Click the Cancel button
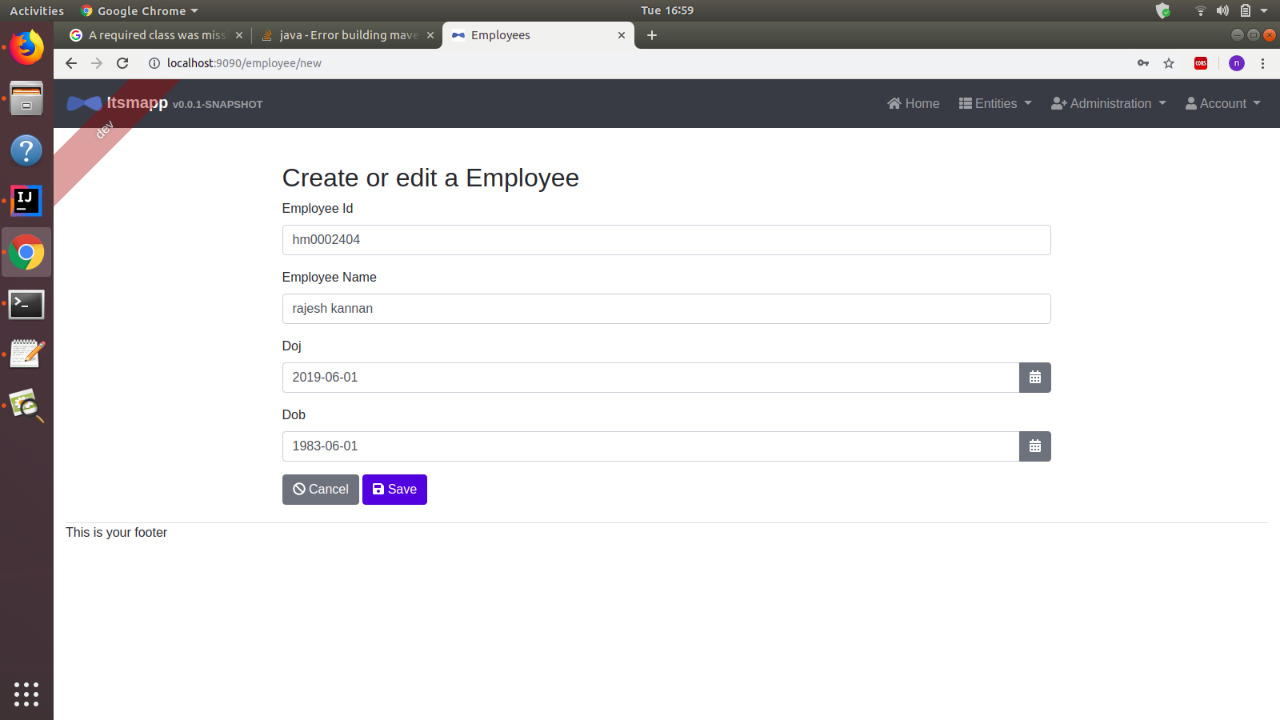 320,489
